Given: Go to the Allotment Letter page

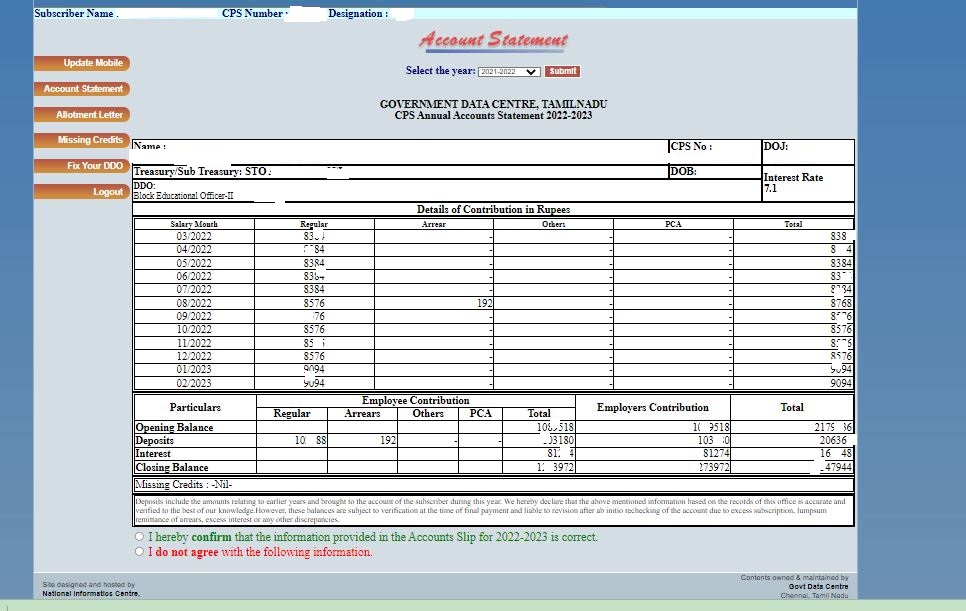Looking at the screenshot, I should tap(82, 115).
